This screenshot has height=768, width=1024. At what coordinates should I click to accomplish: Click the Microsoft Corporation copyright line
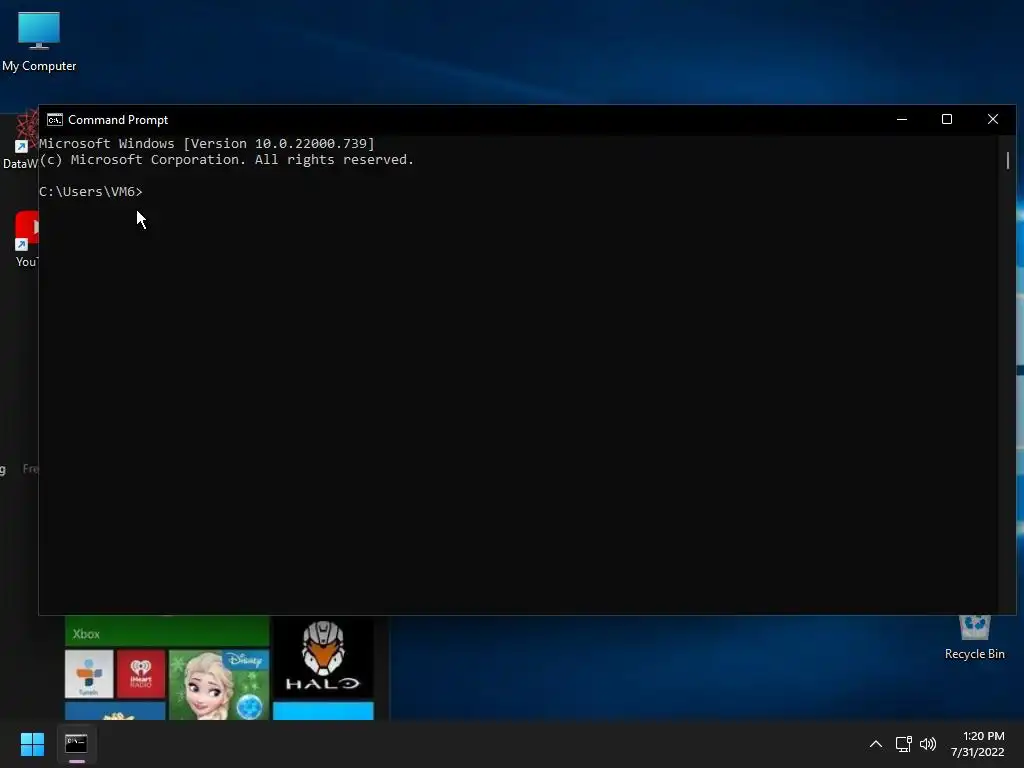click(x=227, y=160)
